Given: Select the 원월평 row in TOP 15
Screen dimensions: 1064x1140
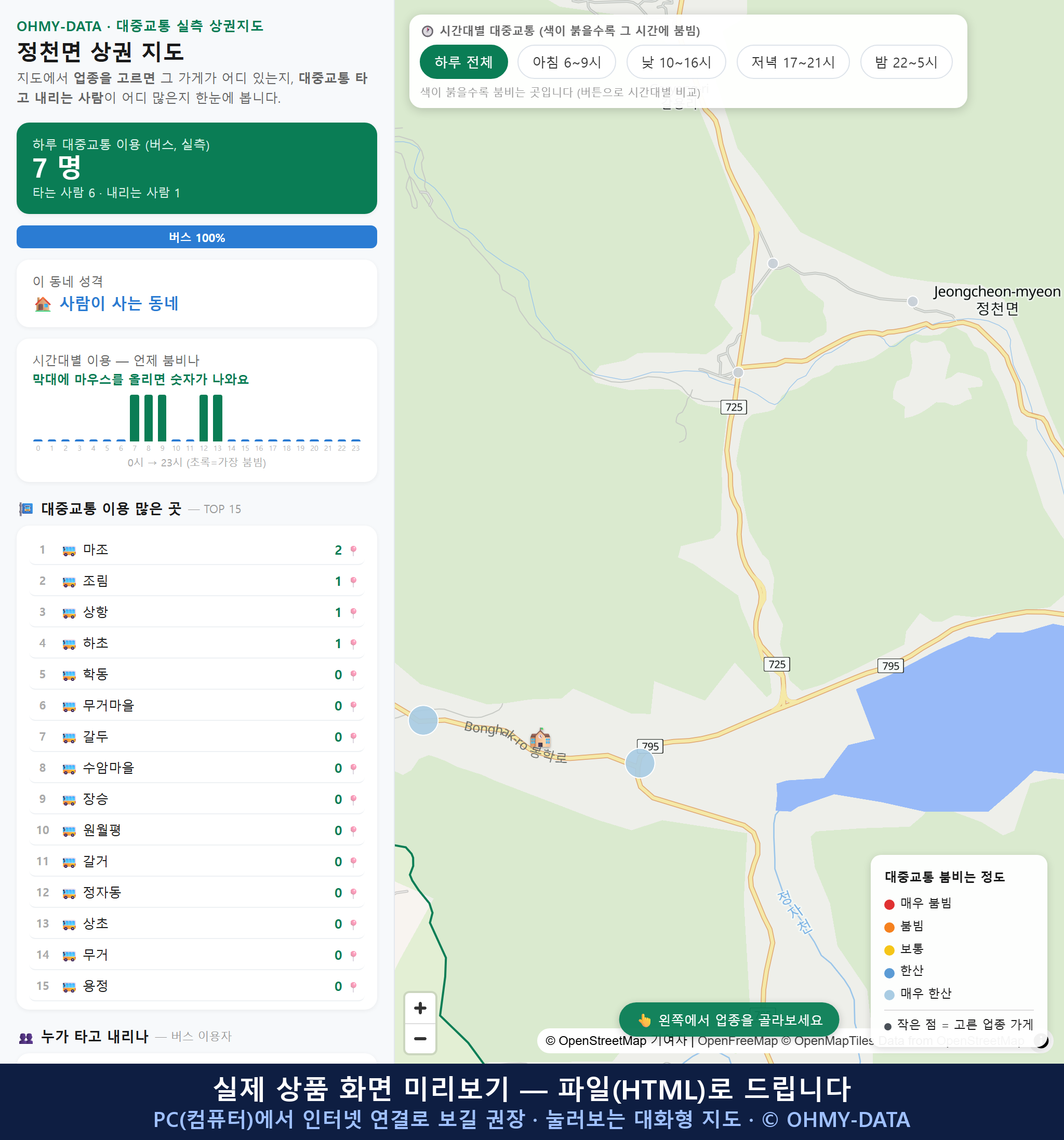Looking at the screenshot, I should point(196,830).
